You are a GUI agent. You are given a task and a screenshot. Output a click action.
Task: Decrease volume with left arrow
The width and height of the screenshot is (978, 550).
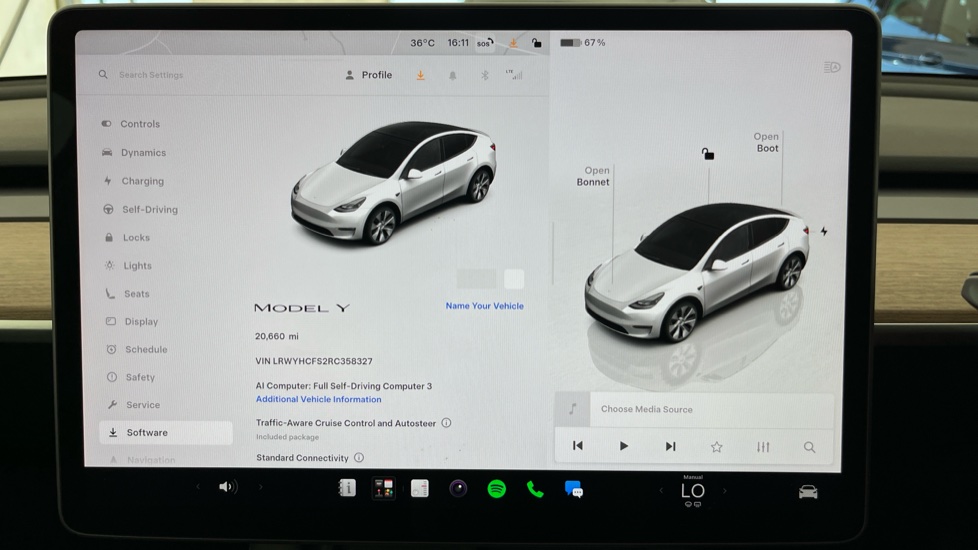tap(198, 486)
